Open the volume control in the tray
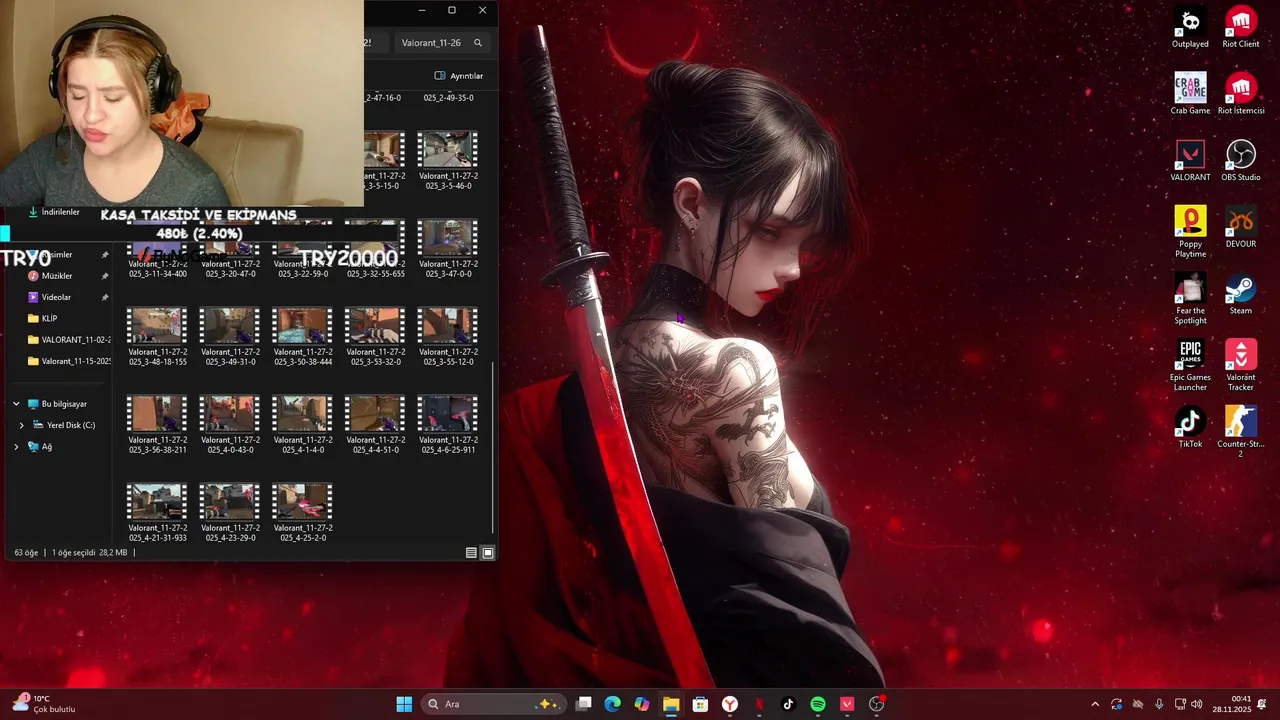The width and height of the screenshot is (1280, 720). tap(1197, 704)
